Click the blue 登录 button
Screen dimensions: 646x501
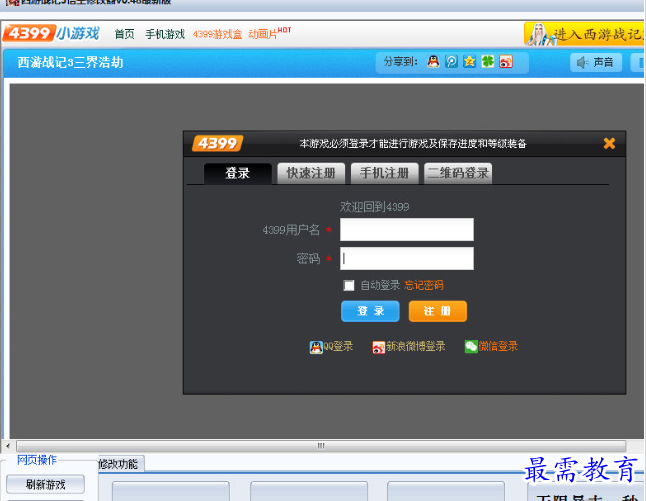point(370,311)
